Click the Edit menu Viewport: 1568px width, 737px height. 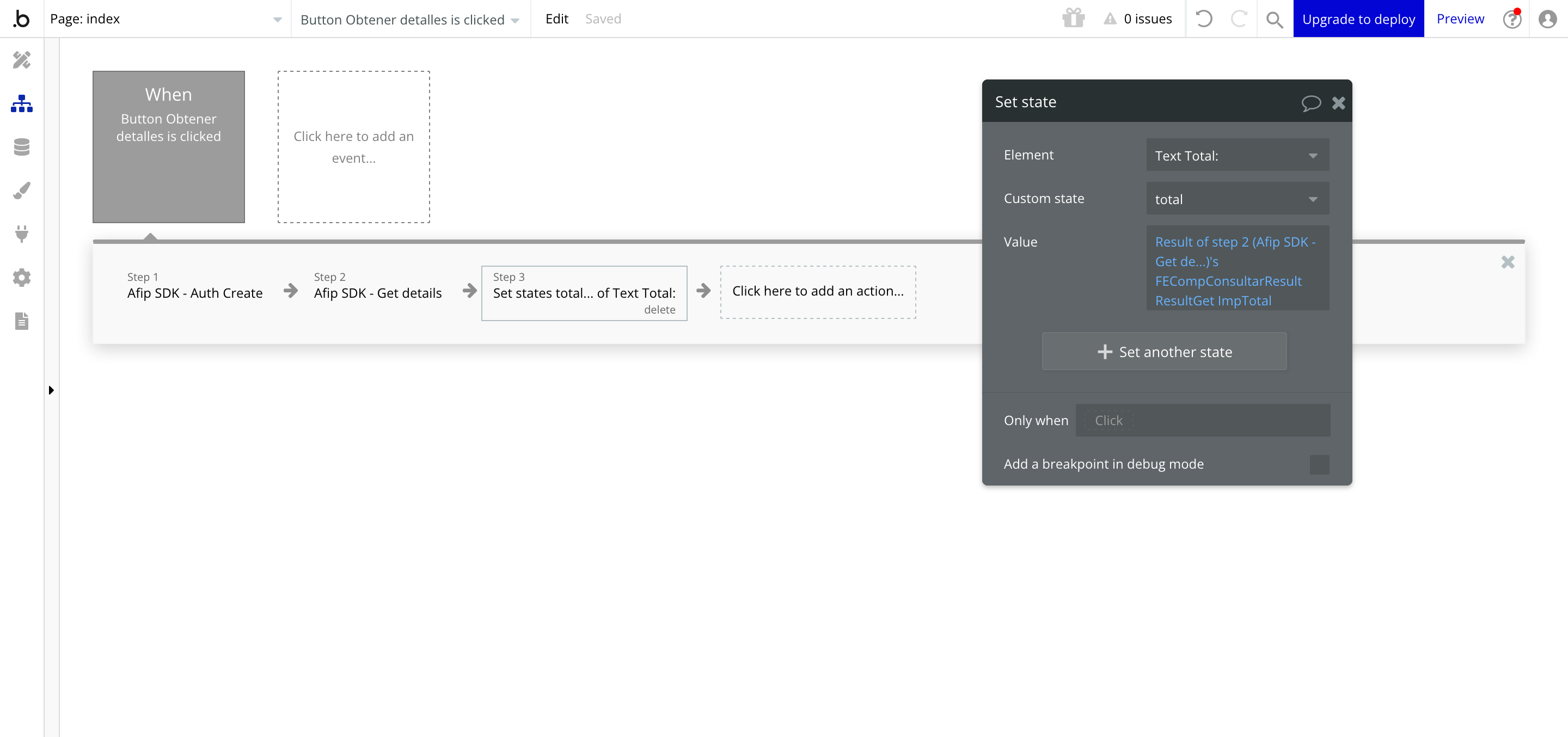[557, 19]
